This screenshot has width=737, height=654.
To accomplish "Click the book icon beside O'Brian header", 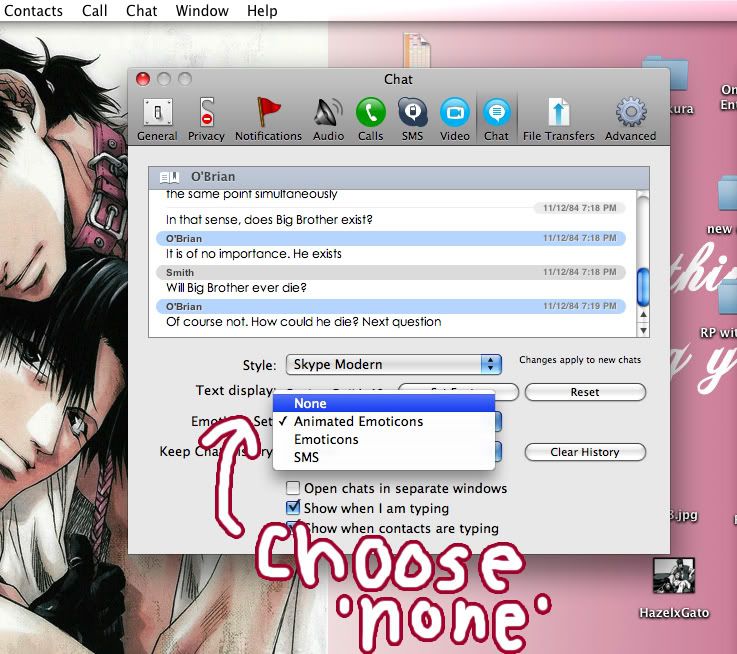I will click(169, 177).
